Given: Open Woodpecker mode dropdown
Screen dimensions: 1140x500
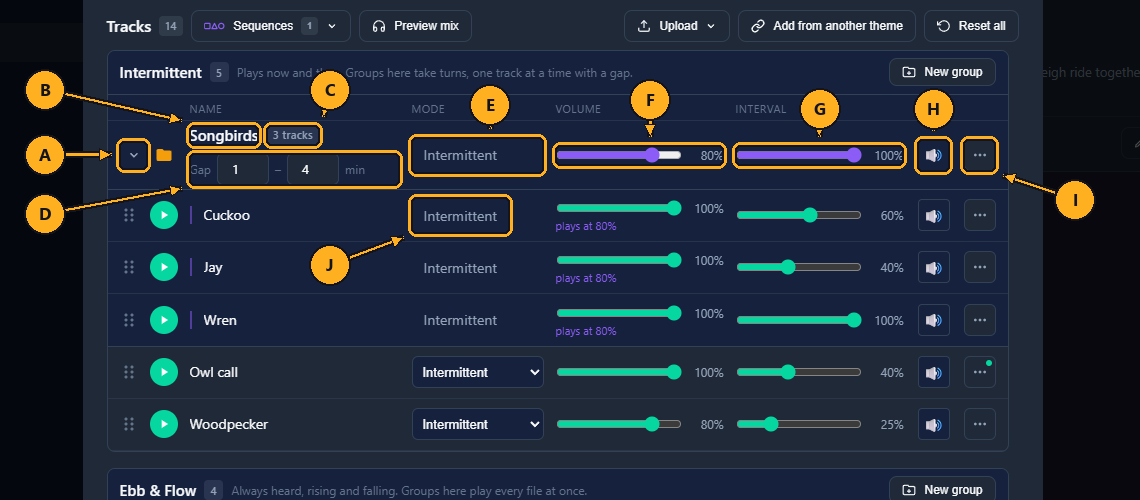Looking at the screenshot, I should (478, 424).
